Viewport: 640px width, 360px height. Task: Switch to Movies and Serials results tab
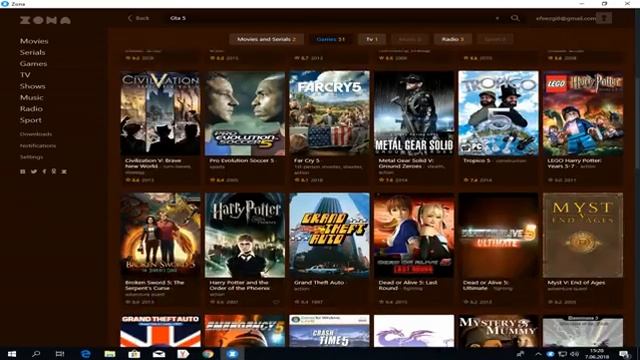pos(267,39)
